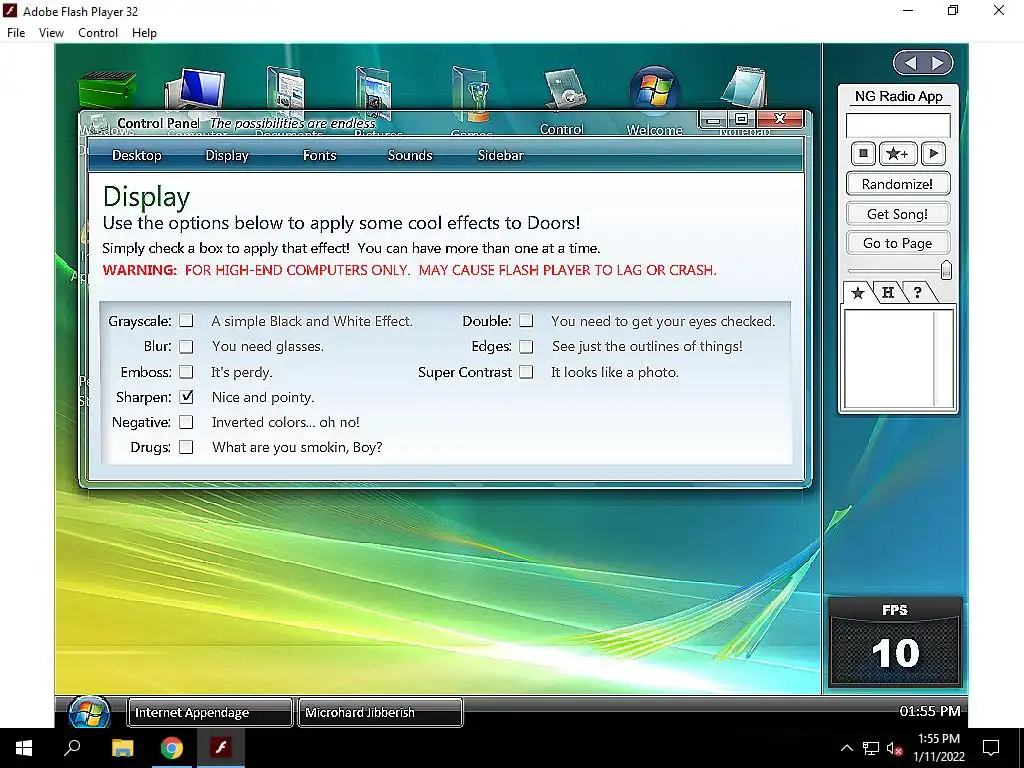This screenshot has width=1024, height=768.
Task: Click the Go to Page button
Action: pyautogui.click(x=898, y=243)
